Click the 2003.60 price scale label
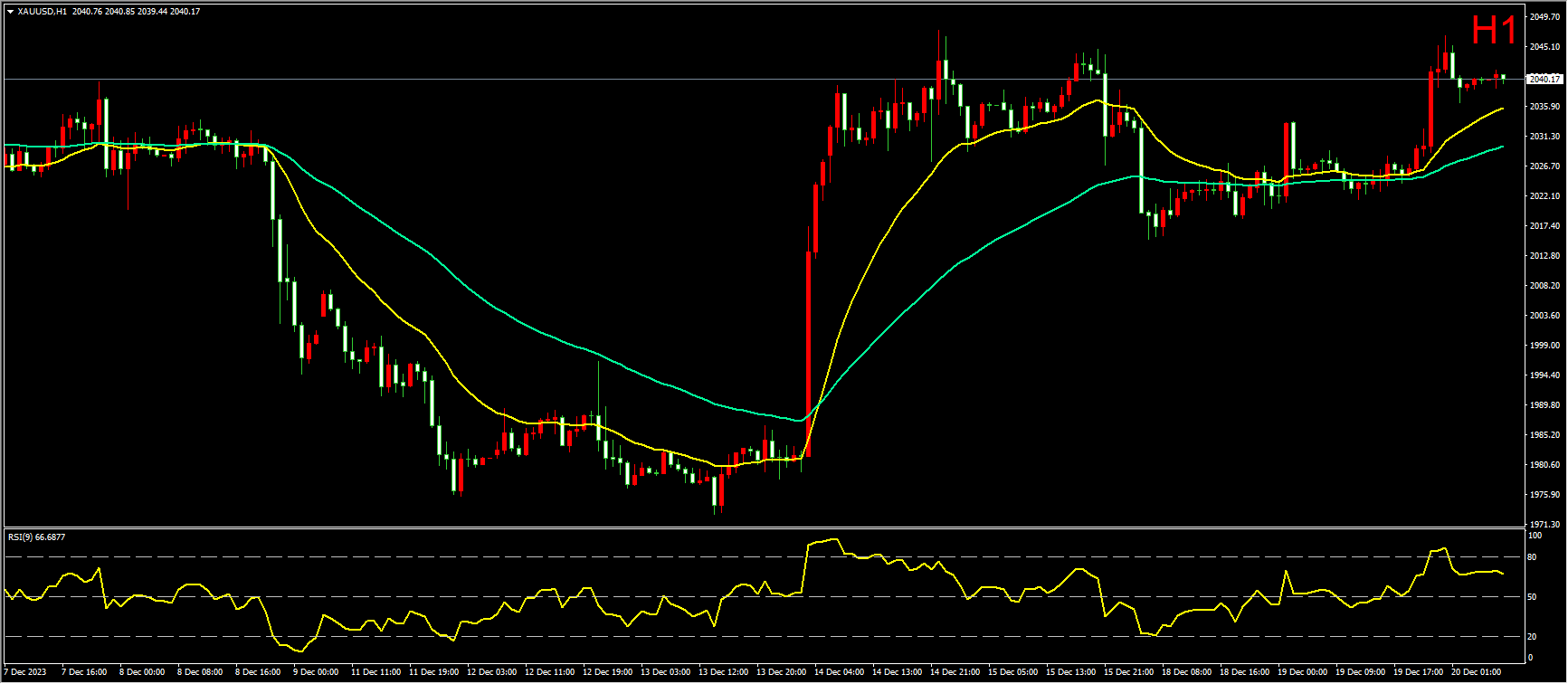Screen dimensions: 1568x684 (1545, 315)
